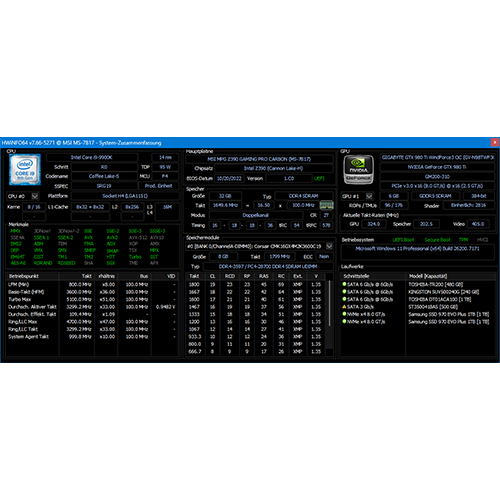Image resolution: width=500 pixels, height=500 pixels.
Task: Close the HWiNFO64 summary window
Action: [x=495, y=142]
